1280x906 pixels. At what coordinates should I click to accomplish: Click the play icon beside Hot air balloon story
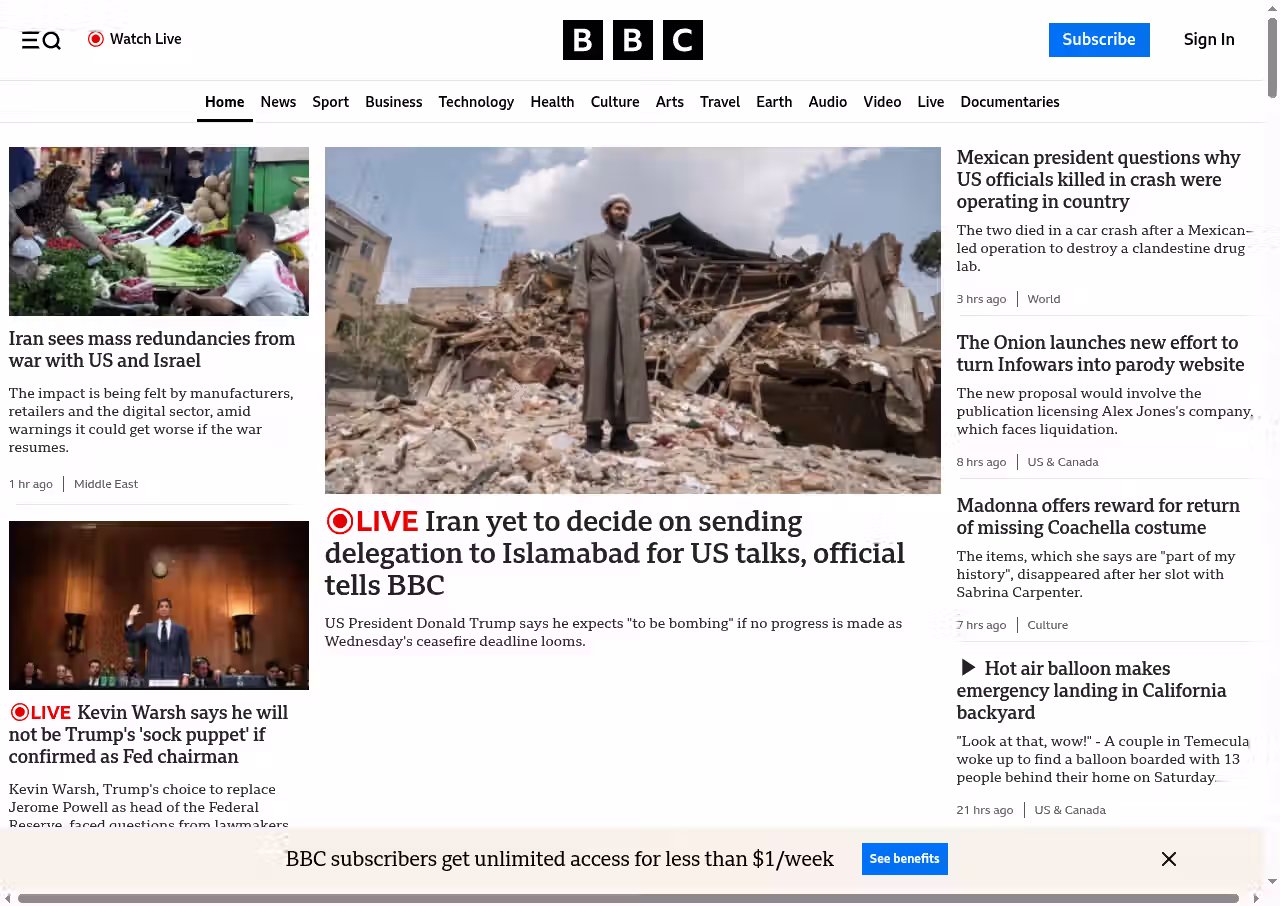(967, 668)
